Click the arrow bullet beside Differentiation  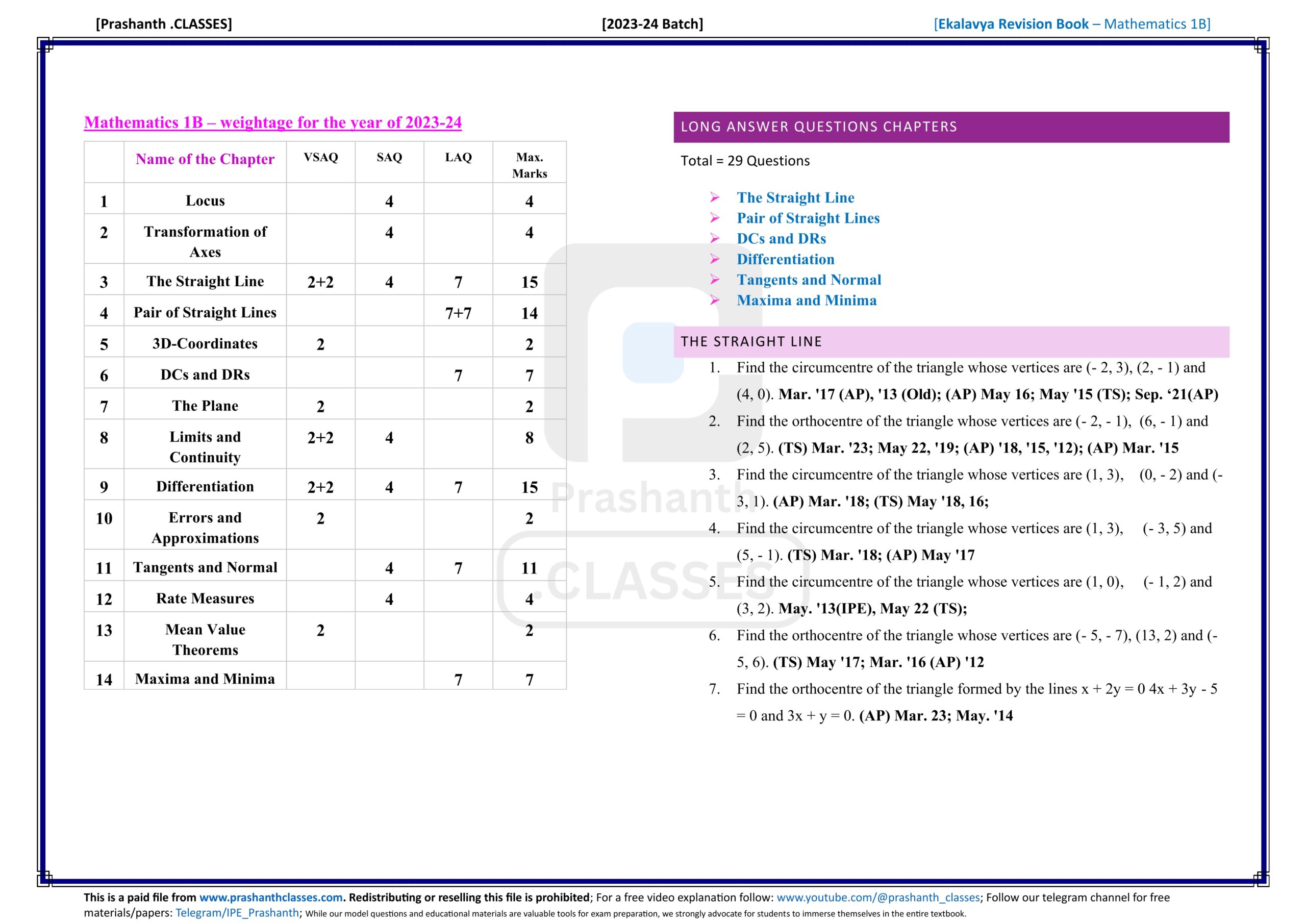pos(714,259)
